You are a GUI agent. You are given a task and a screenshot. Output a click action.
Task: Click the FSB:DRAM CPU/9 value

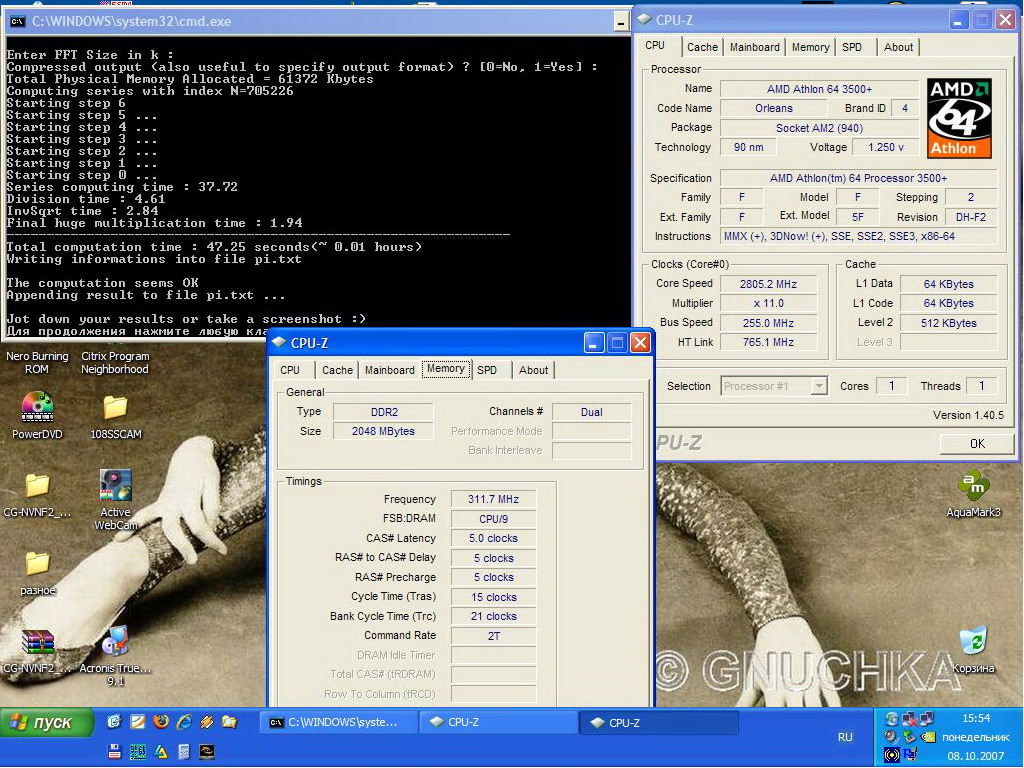click(493, 519)
